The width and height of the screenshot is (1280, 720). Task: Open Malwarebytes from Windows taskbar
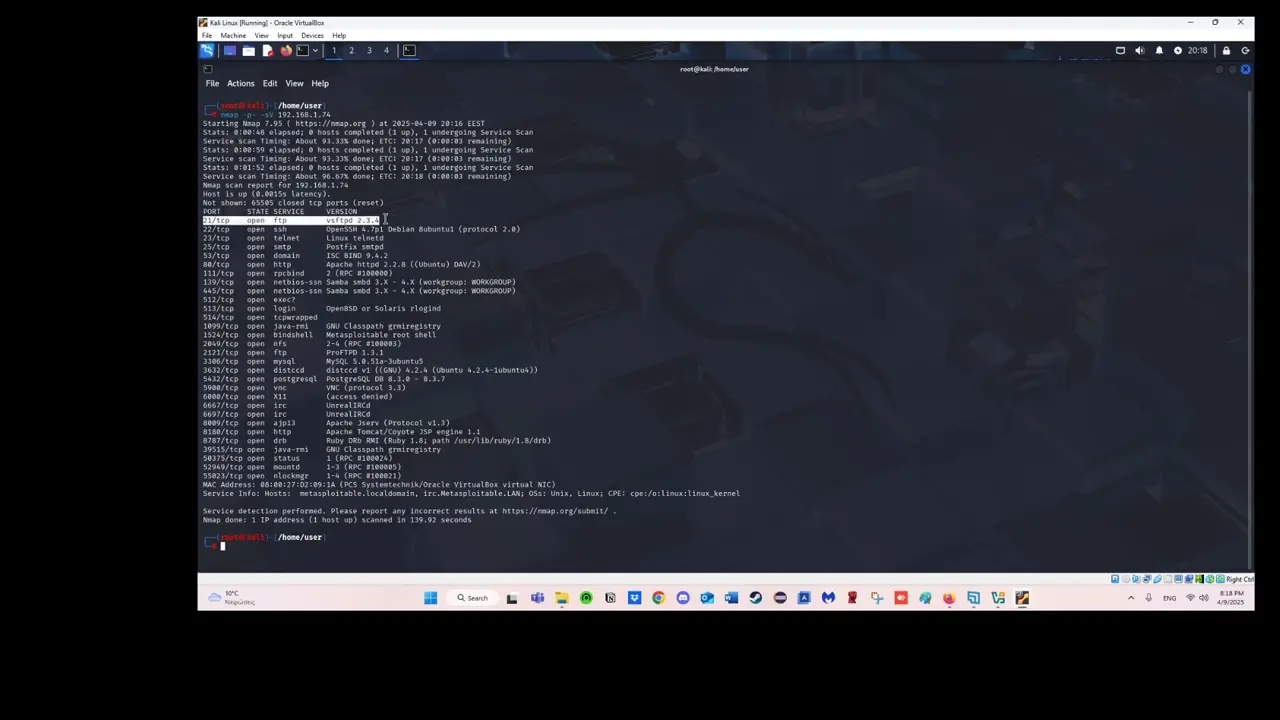coord(828,598)
